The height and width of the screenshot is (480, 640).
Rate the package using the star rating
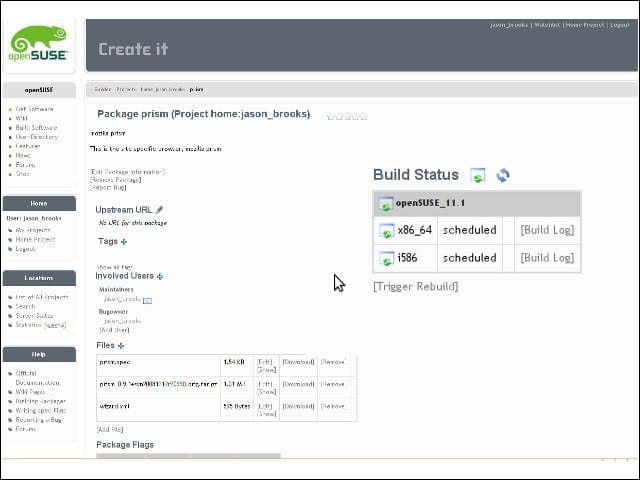pyautogui.click(x=347, y=117)
